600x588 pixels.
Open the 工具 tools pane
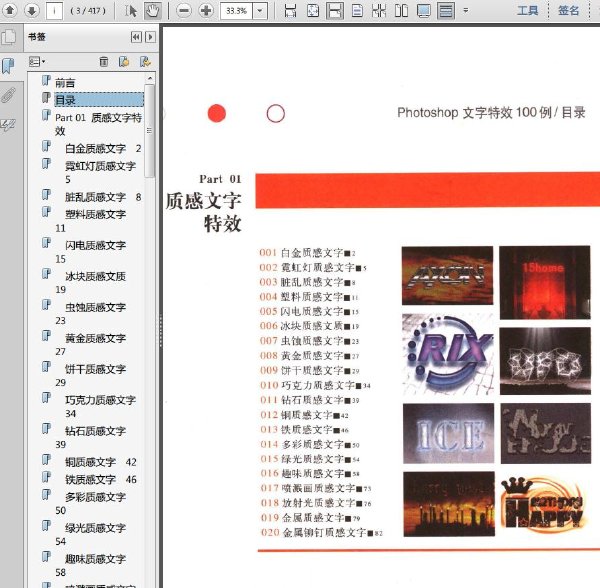[528, 10]
